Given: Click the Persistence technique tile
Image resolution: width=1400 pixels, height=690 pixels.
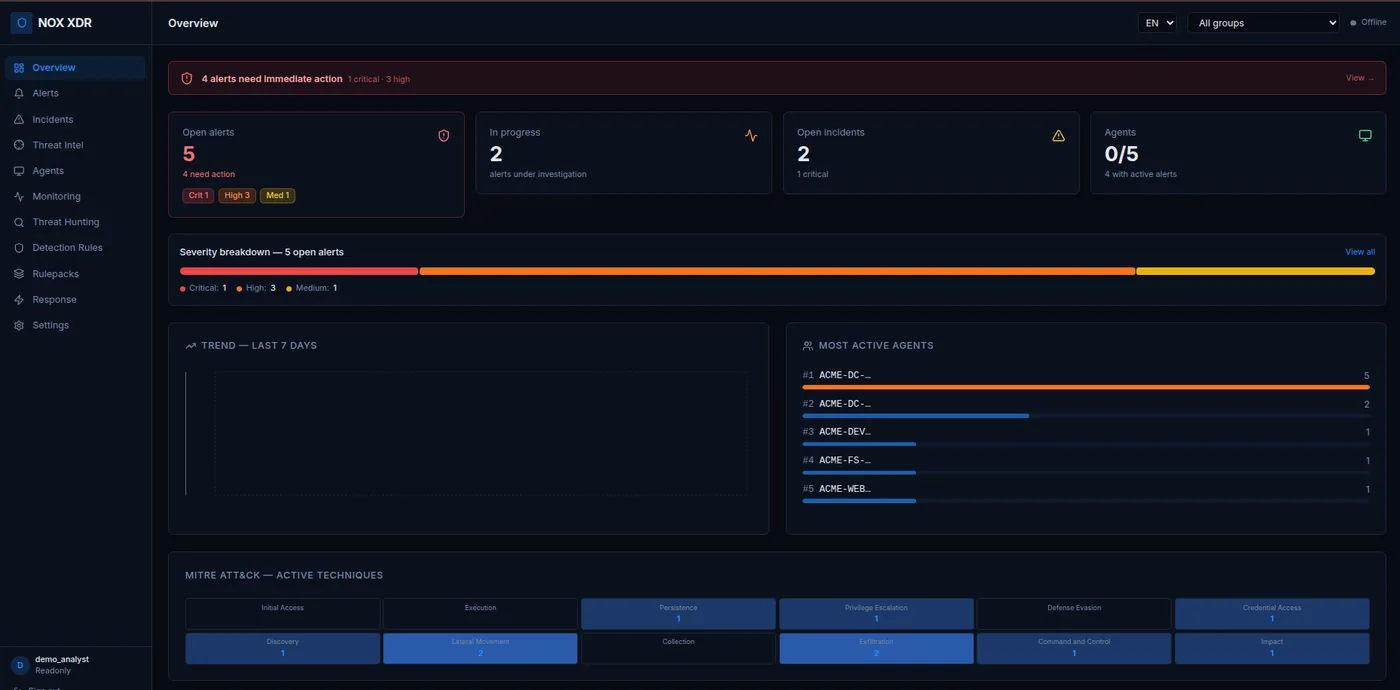Looking at the screenshot, I should click(x=678, y=614).
